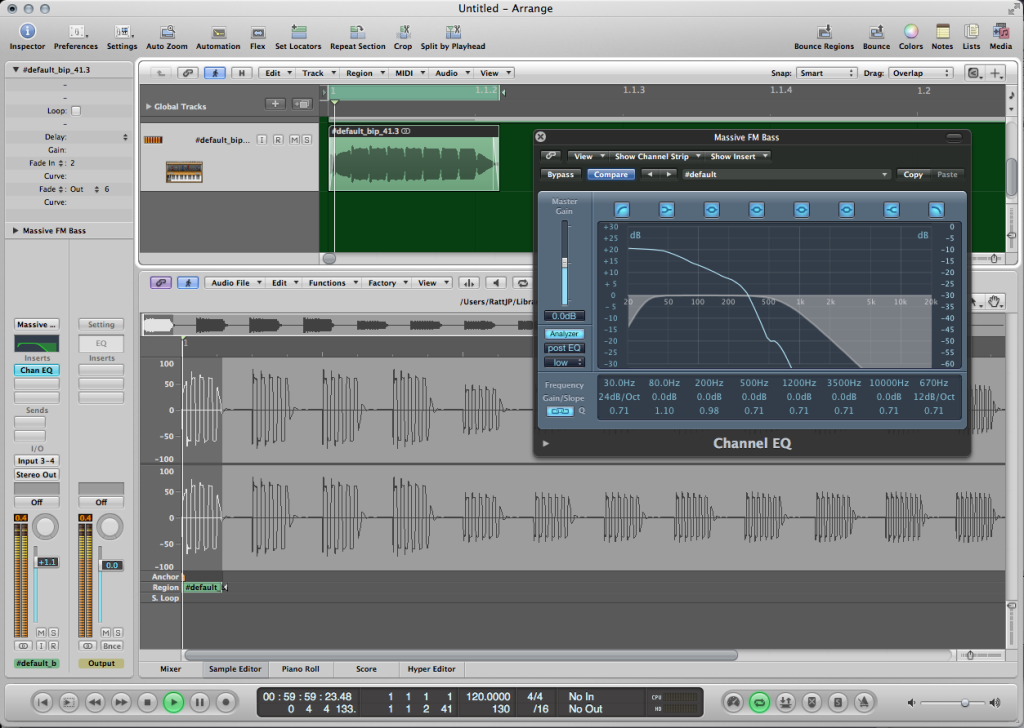Toggle the Loop checkbox in the Inspector
This screenshot has height=728, width=1024.
point(76,111)
